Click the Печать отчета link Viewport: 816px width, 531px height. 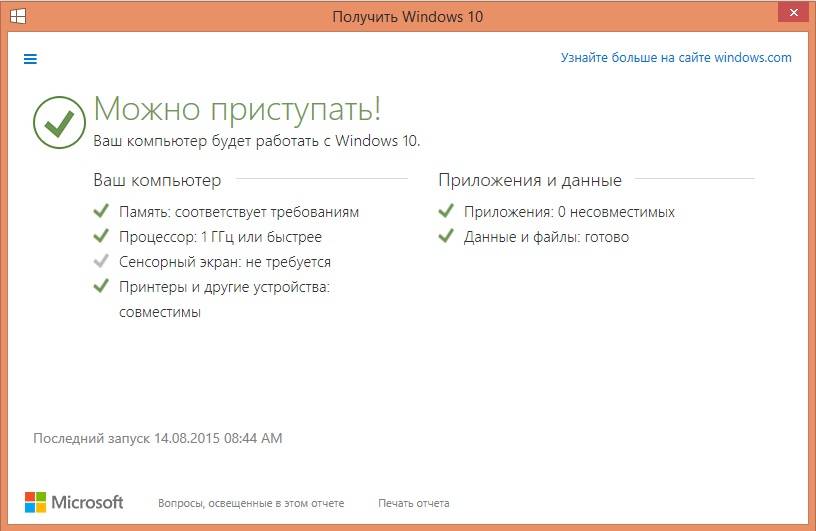click(414, 503)
